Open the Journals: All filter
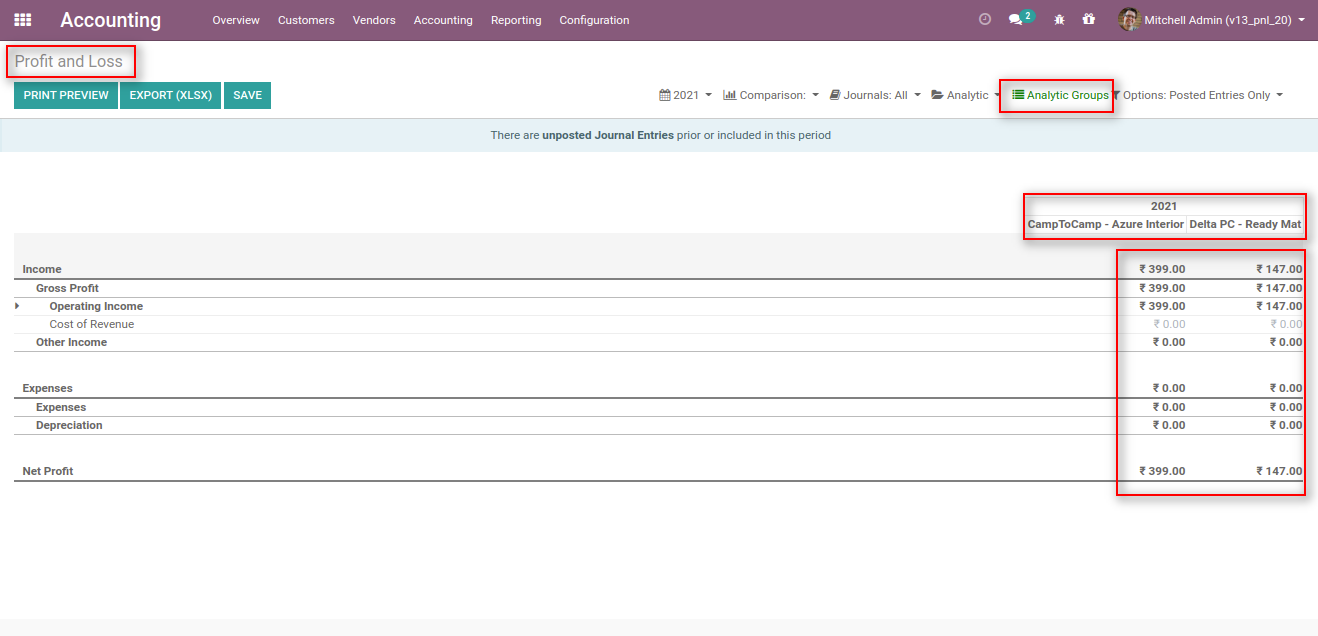The height and width of the screenshot is (636, 1318). click(874, 94)
